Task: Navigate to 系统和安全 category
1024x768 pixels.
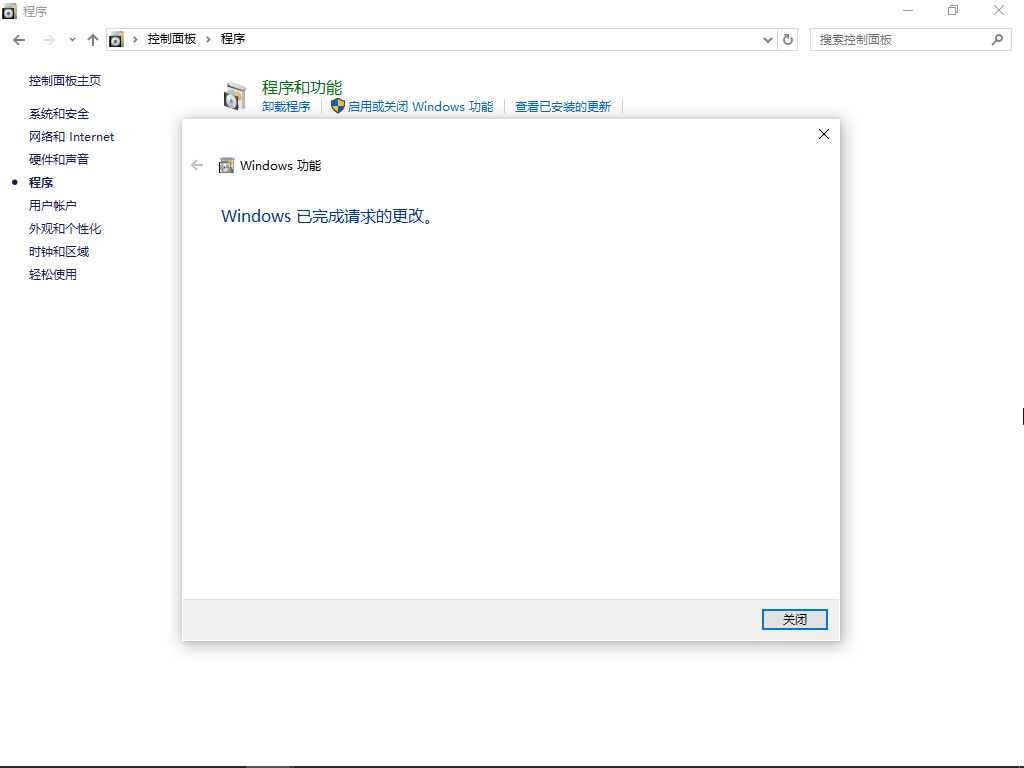Action: pyautogui.click(x=57, y=113)
